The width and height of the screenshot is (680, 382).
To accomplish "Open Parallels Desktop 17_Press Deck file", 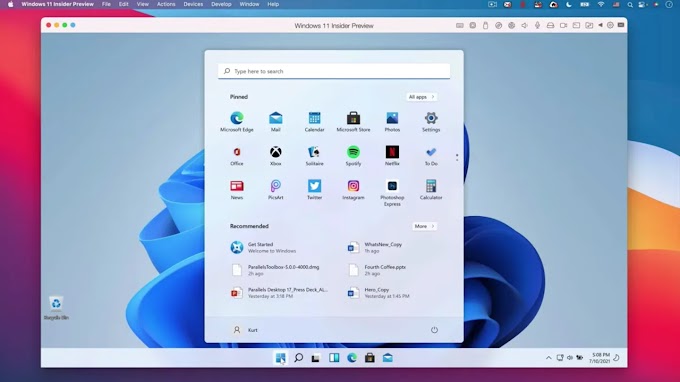I will coord(279,293).
